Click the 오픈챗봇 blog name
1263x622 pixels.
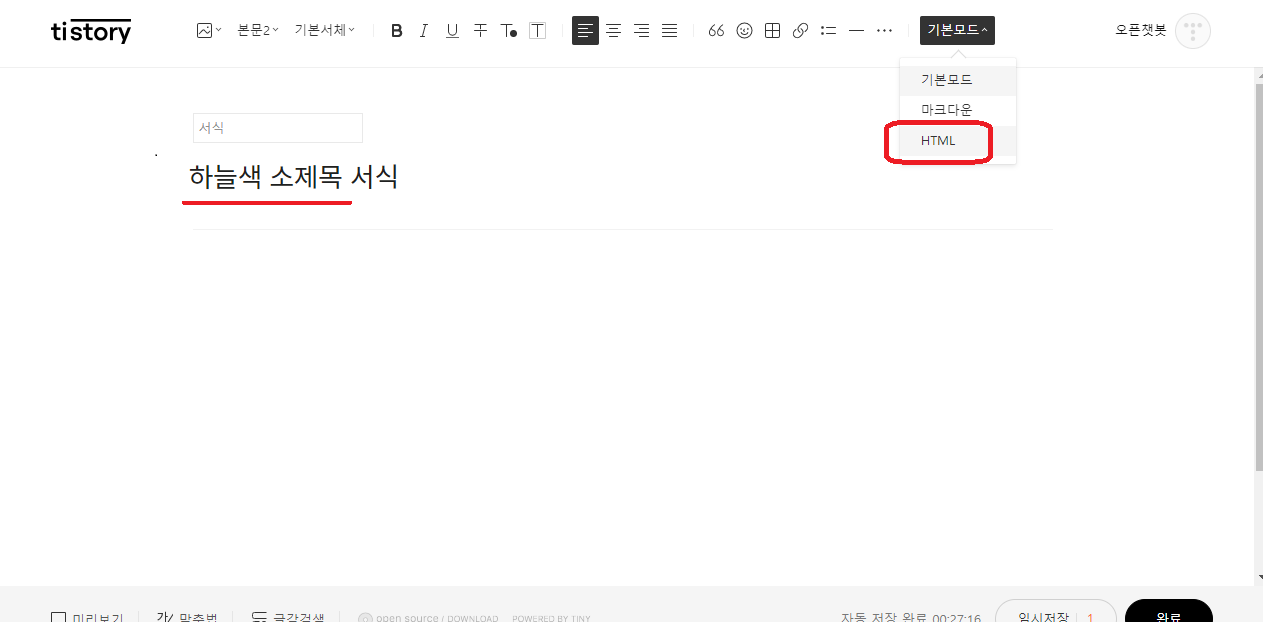tap(1141, 31)
